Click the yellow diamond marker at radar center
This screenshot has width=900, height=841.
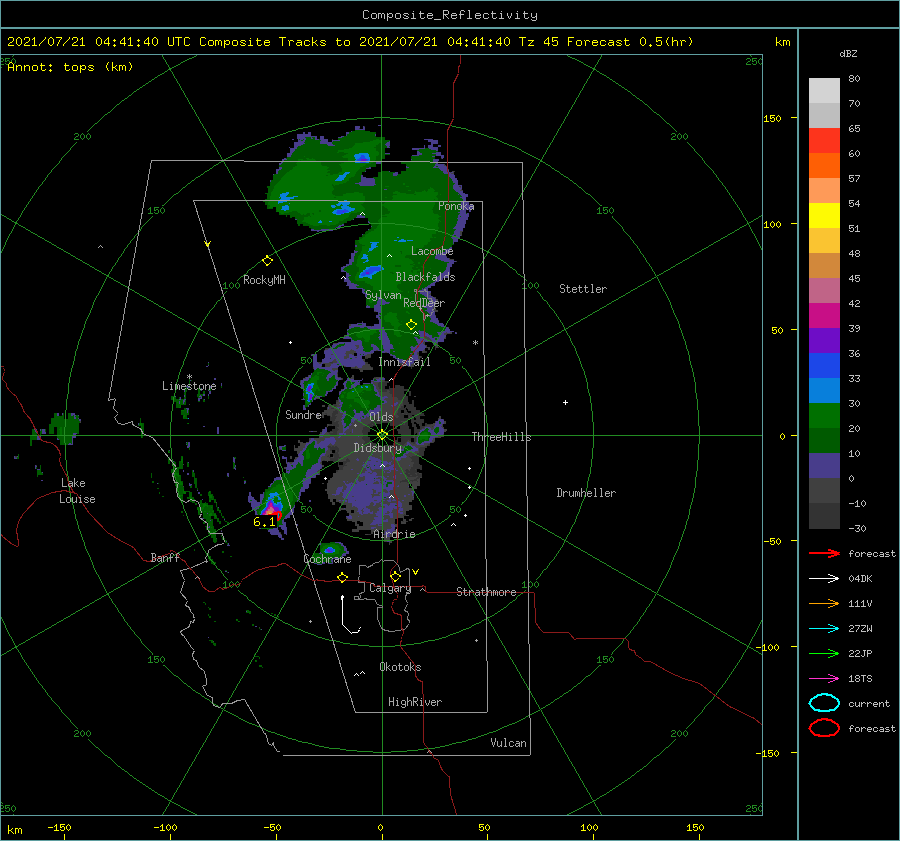coord(382,435)
